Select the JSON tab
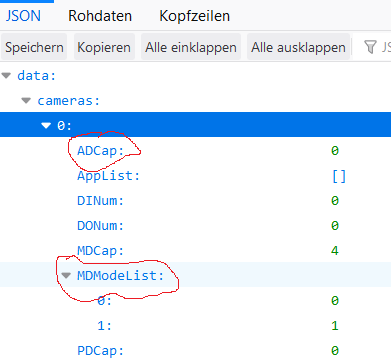Image resolution: width=391 pixels, height=363 pixels. [x=23, y=16]
